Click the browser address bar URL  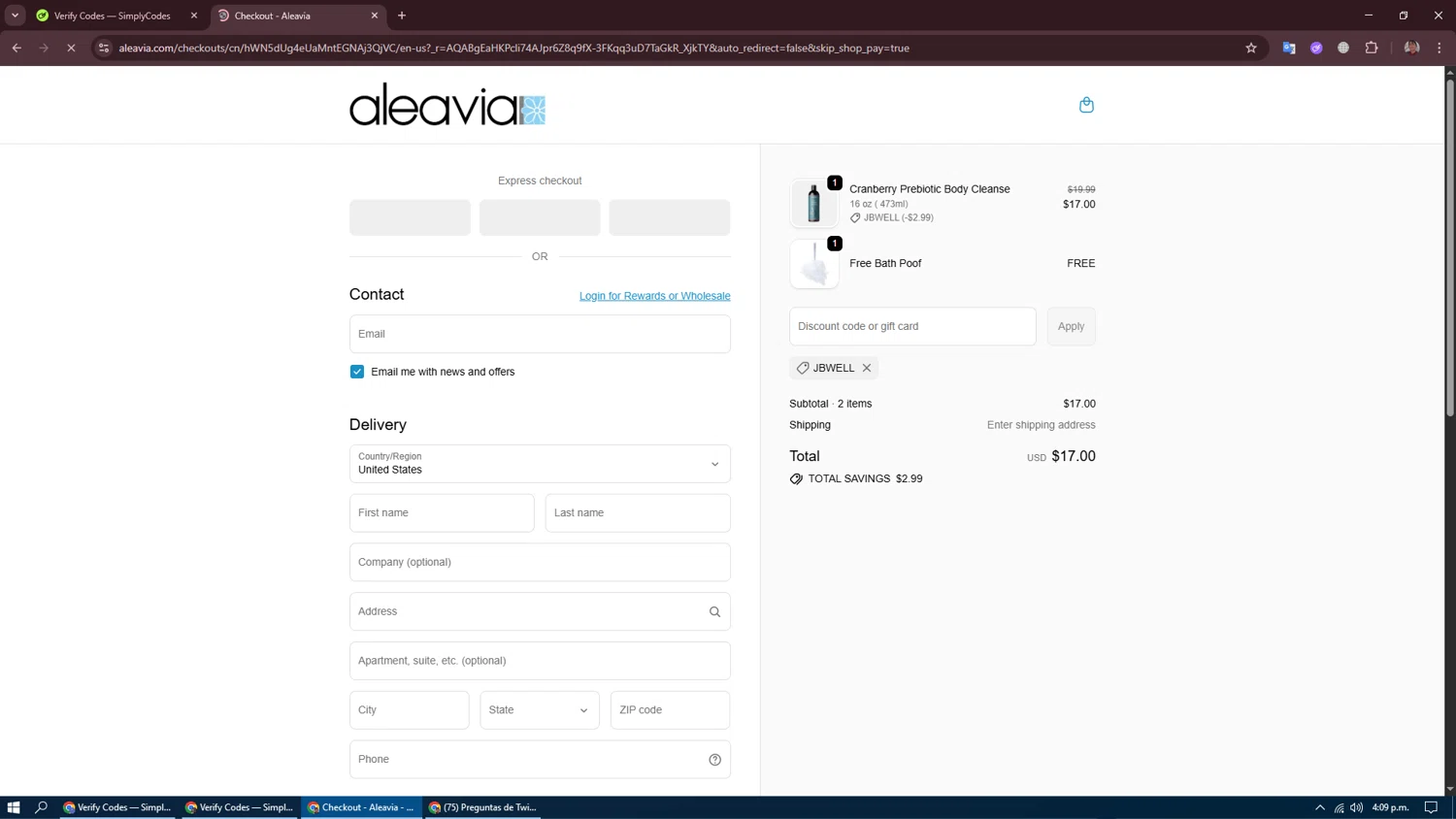click(513, 48)
